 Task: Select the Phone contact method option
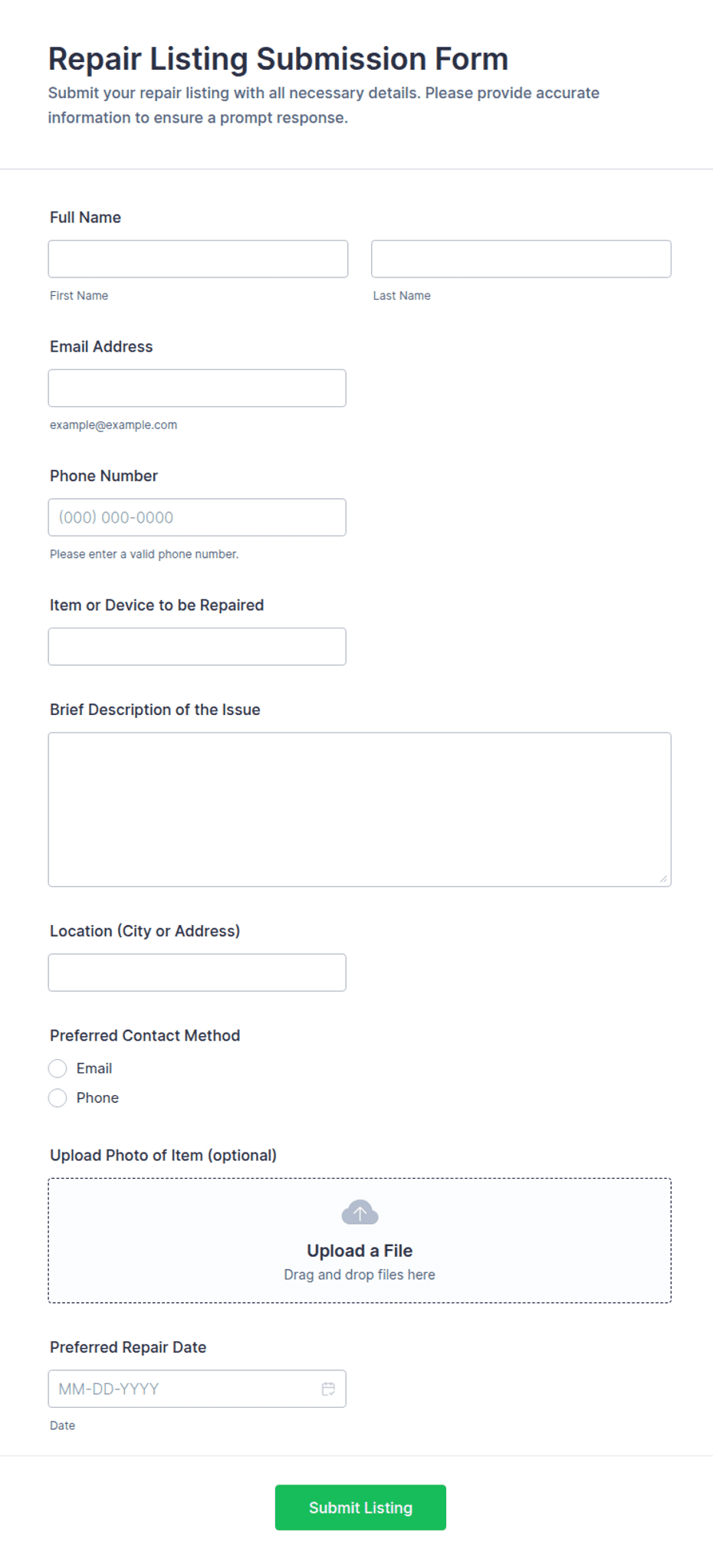[x=58, y=1098]
